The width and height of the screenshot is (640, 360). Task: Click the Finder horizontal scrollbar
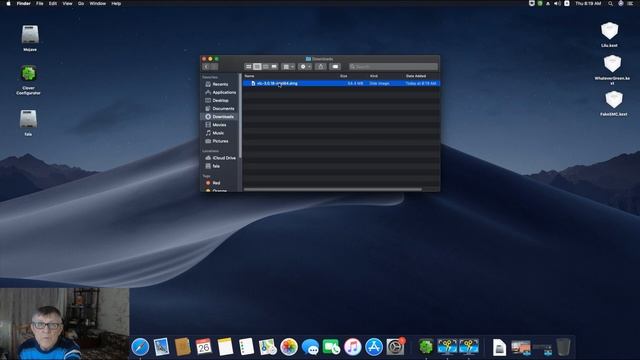(x=333, y=189)
